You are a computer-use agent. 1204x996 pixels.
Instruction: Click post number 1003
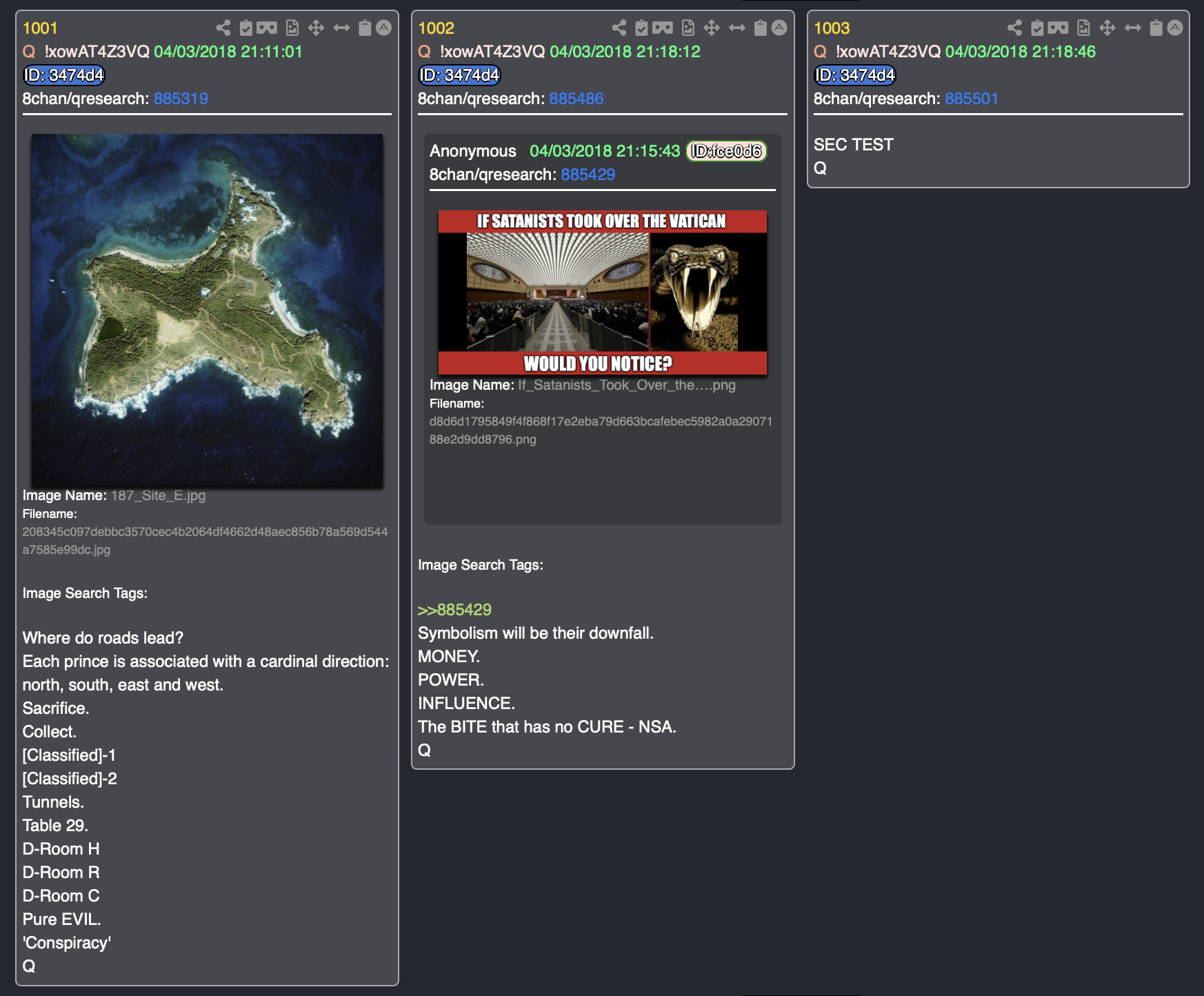tap(832, 28)
